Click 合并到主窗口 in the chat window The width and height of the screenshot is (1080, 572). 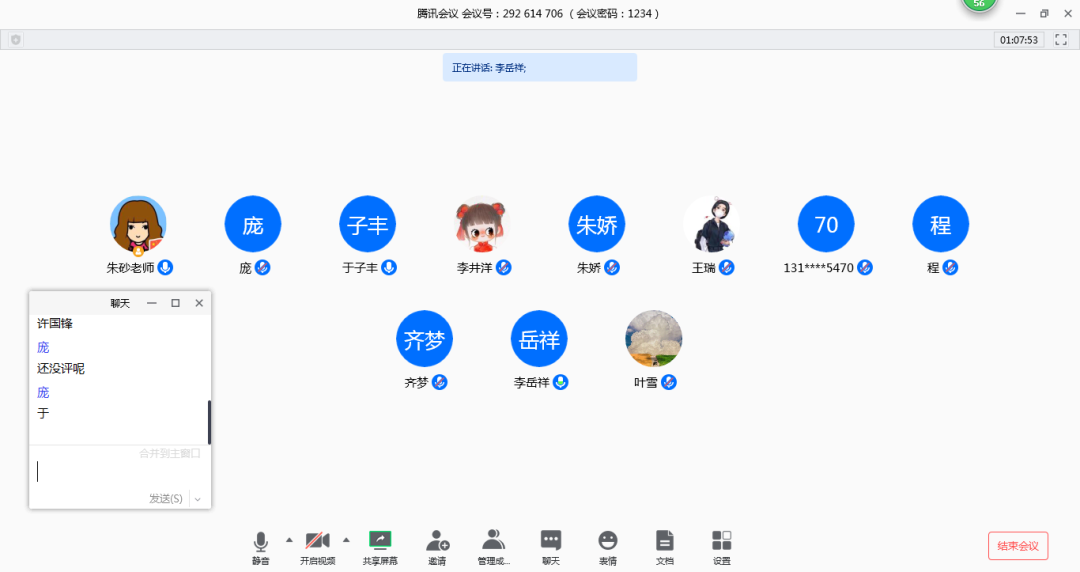pyautogui.click(x=170, y=454)
